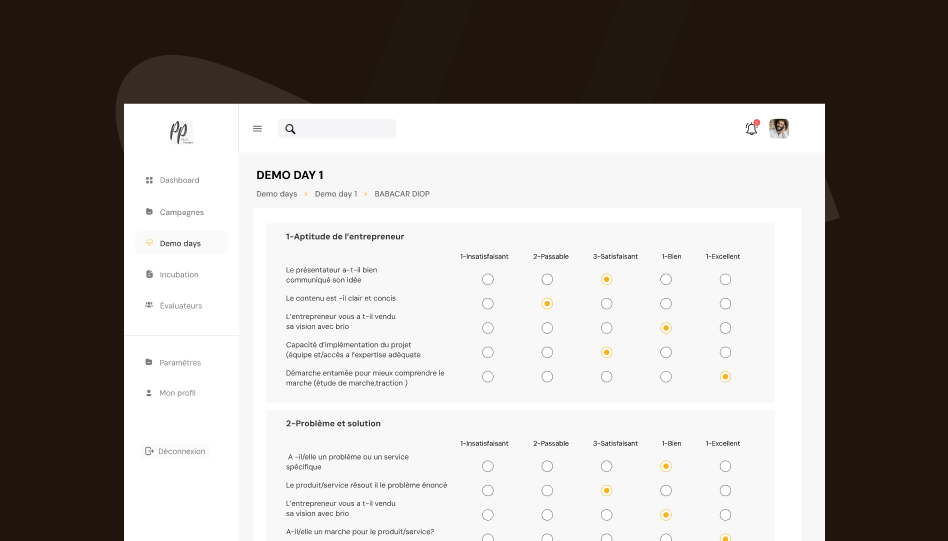The width and height of the screenshot is (948, 541).
Task: Click the Incubation document icon
Action: [149, 274]
